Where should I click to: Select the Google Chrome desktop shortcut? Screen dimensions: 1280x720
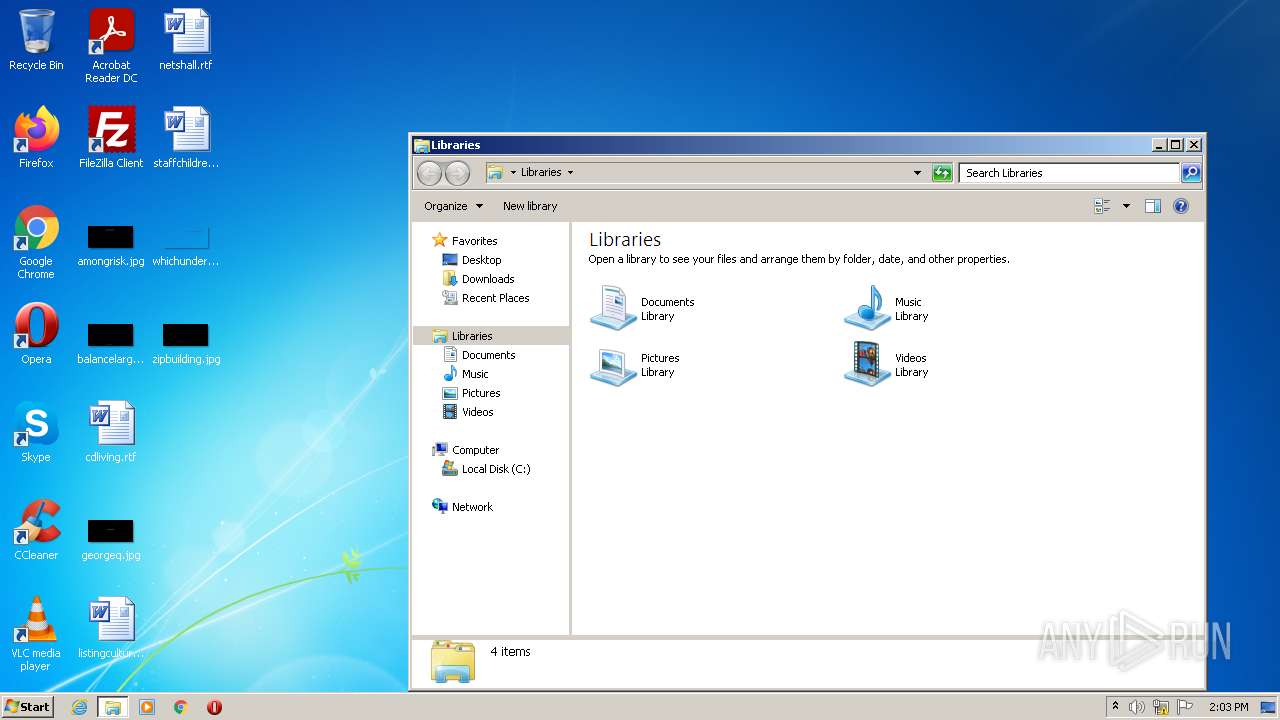click(36, 242)
